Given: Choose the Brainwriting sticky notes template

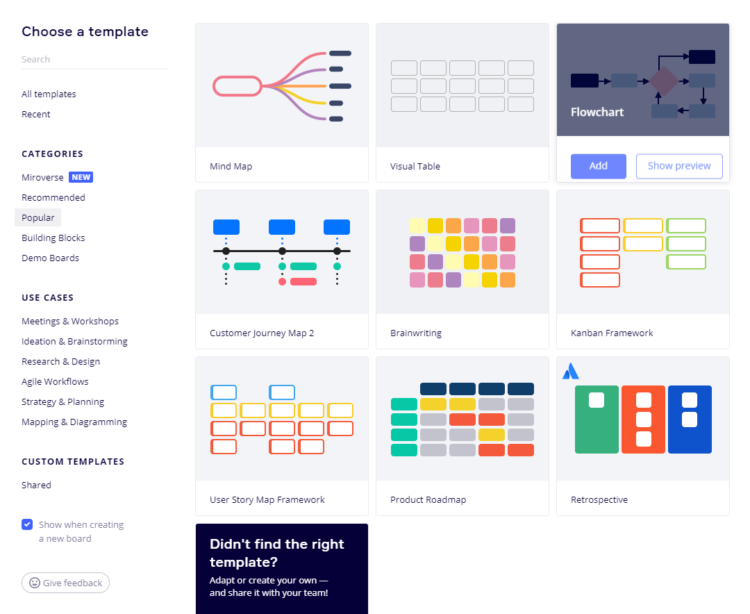Looking at the screenshot, I should (x=462, y=253).
